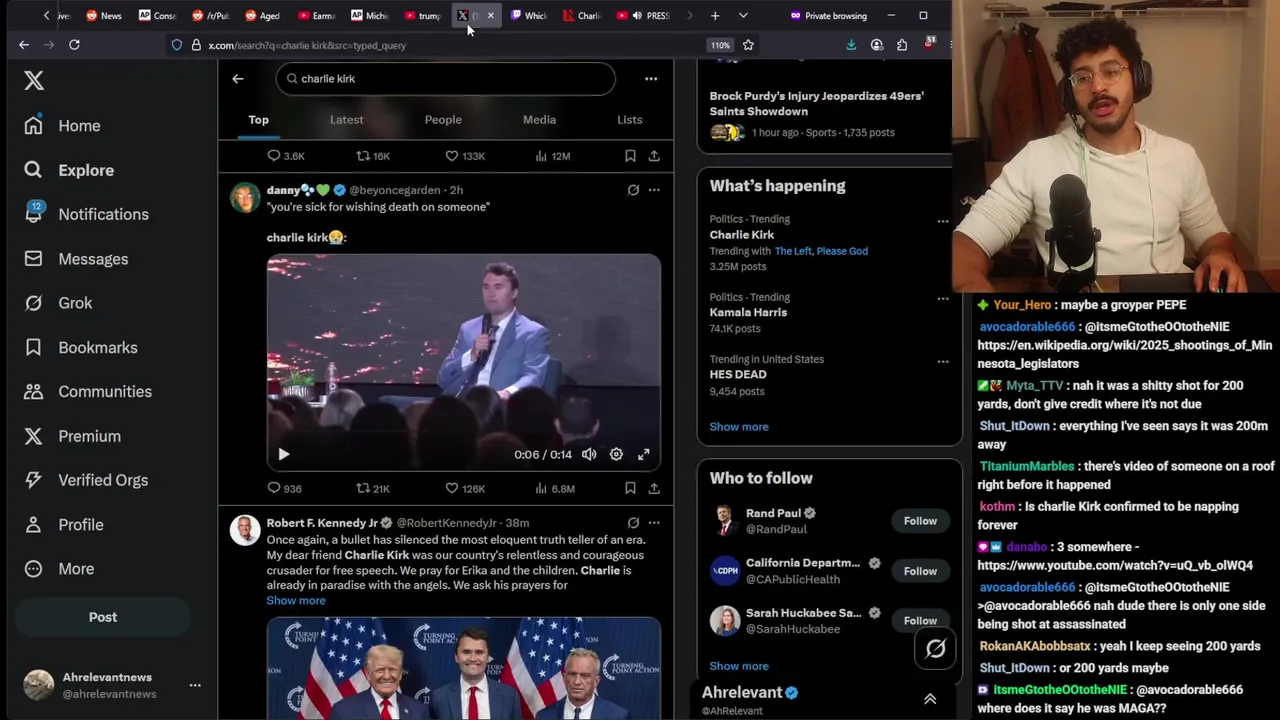This screenshot has width=1280, height=720.
Task: Open Bookmarks in sidebar
Action: (x=81, y=347)
